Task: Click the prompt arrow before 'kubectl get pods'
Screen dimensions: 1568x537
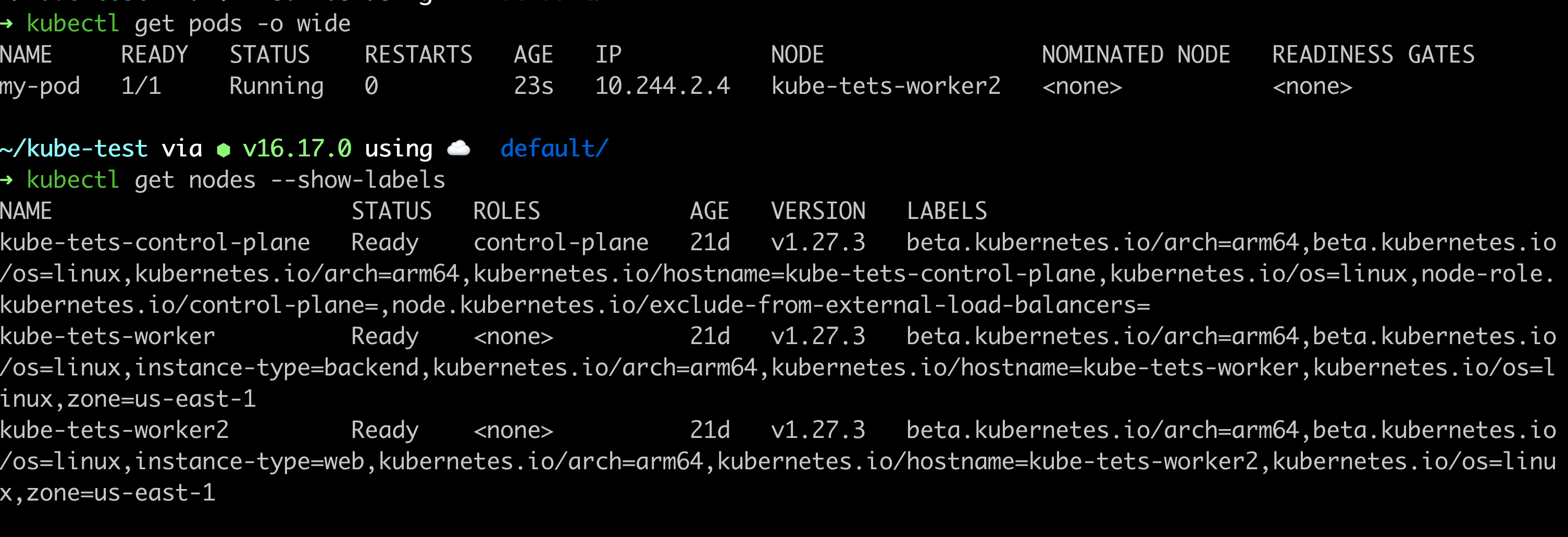Action: tap(7, 24)
